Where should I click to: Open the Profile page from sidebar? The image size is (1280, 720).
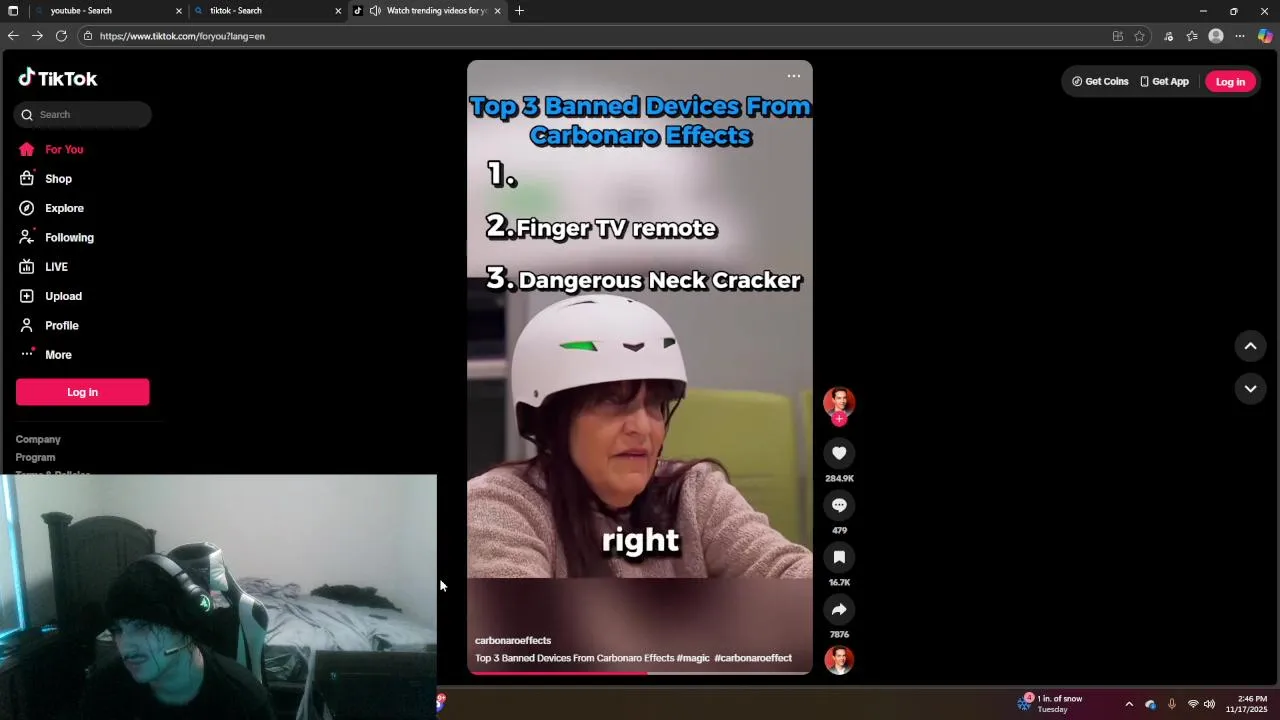(x=61, y=325)
